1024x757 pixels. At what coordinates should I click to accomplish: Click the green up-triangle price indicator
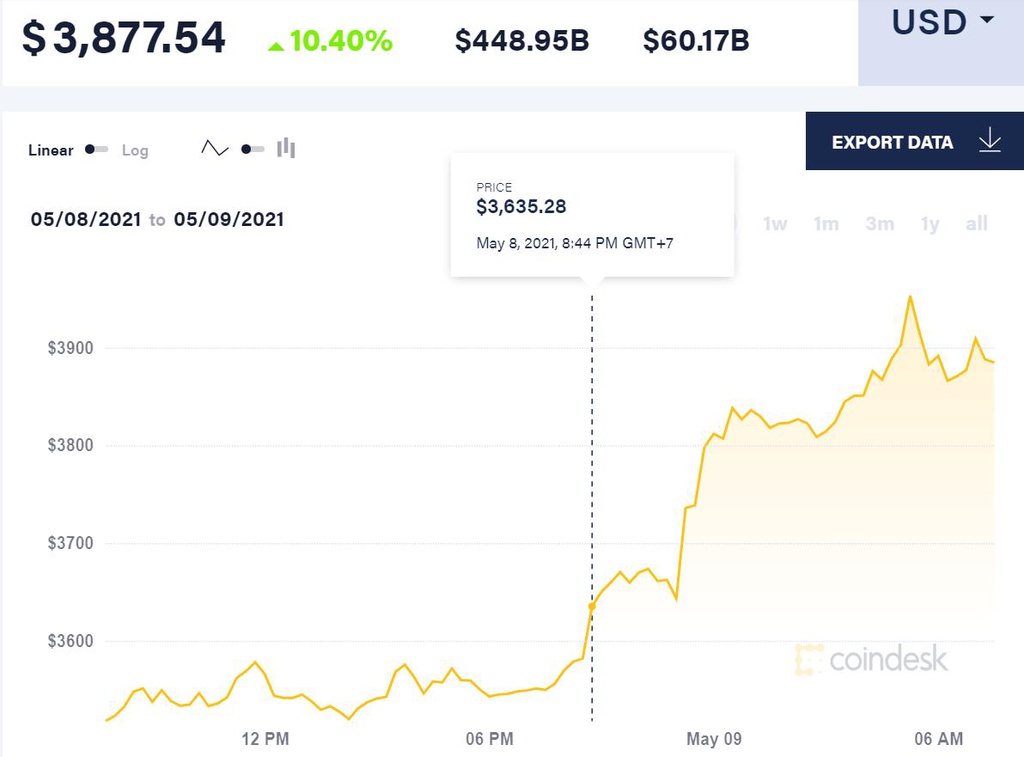tap(276, 46)
